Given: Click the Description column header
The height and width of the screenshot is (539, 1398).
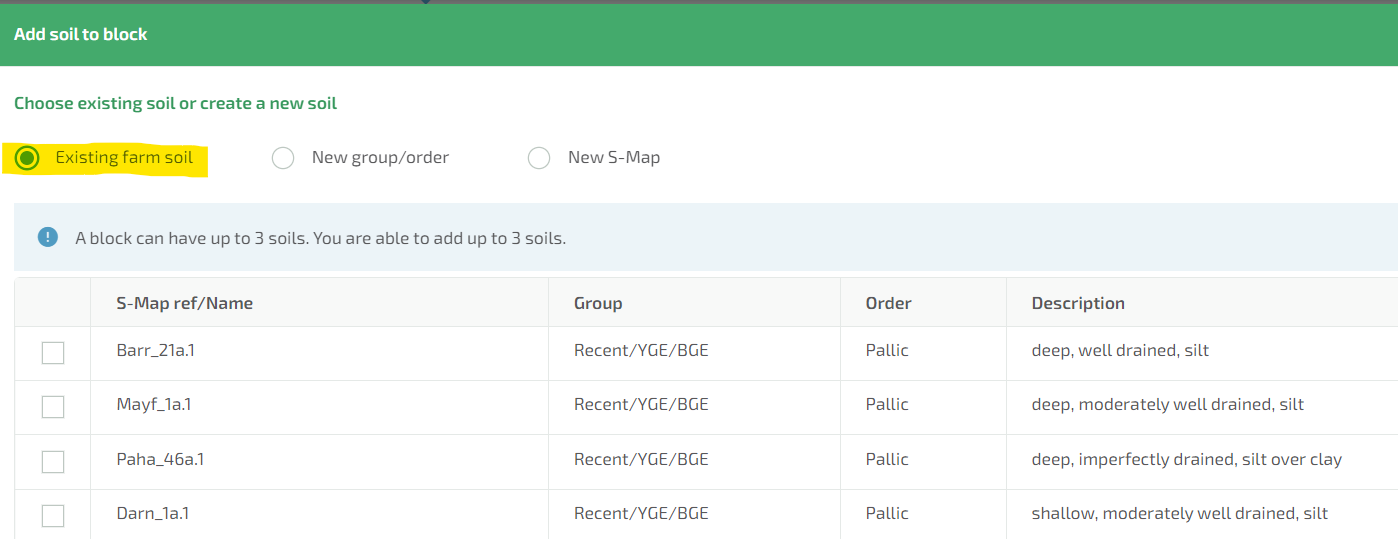Looking at the screenshot, I should coord(1078,303).
